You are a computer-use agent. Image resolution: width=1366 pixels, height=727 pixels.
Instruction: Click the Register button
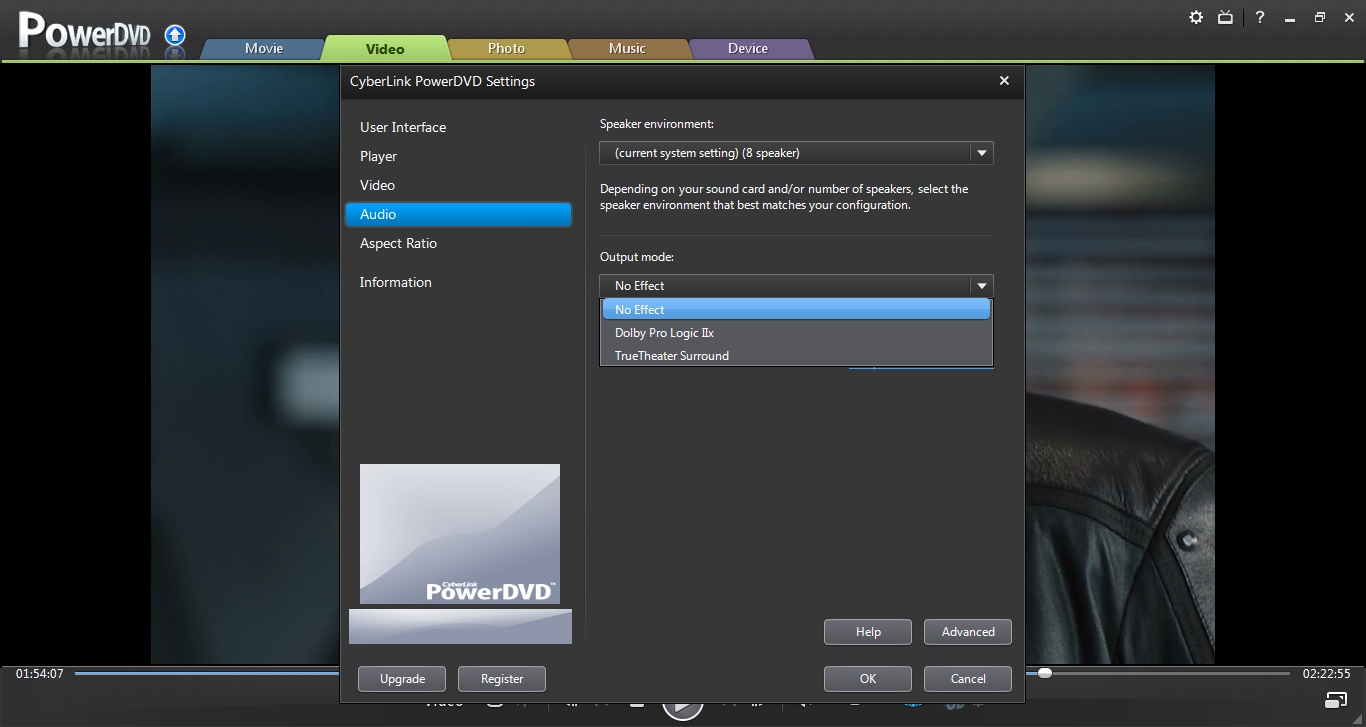click(x=502, y=679)
